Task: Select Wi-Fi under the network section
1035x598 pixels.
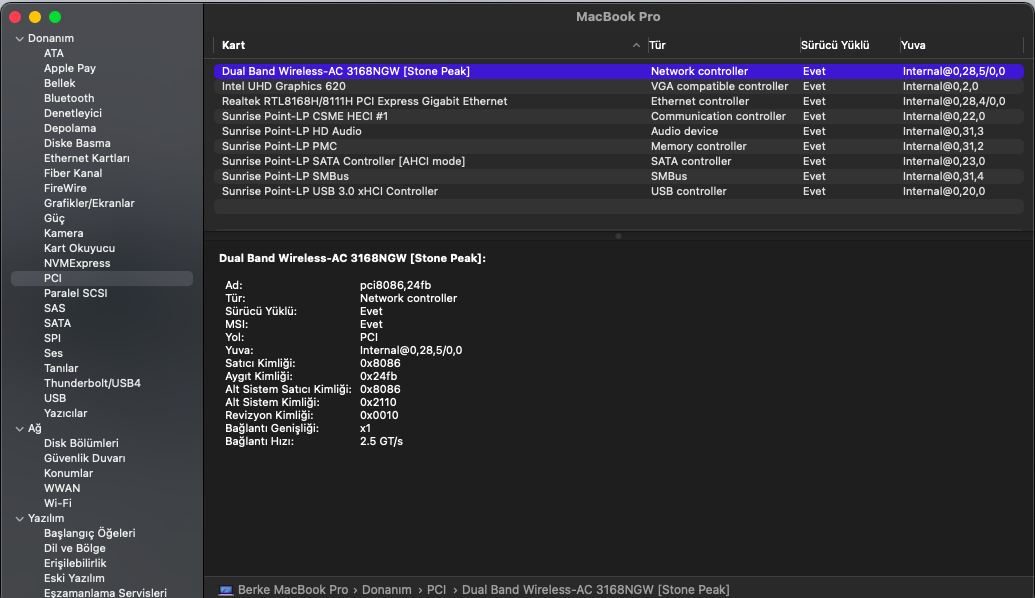Action: pyautogui.click(x=57, y=503)
